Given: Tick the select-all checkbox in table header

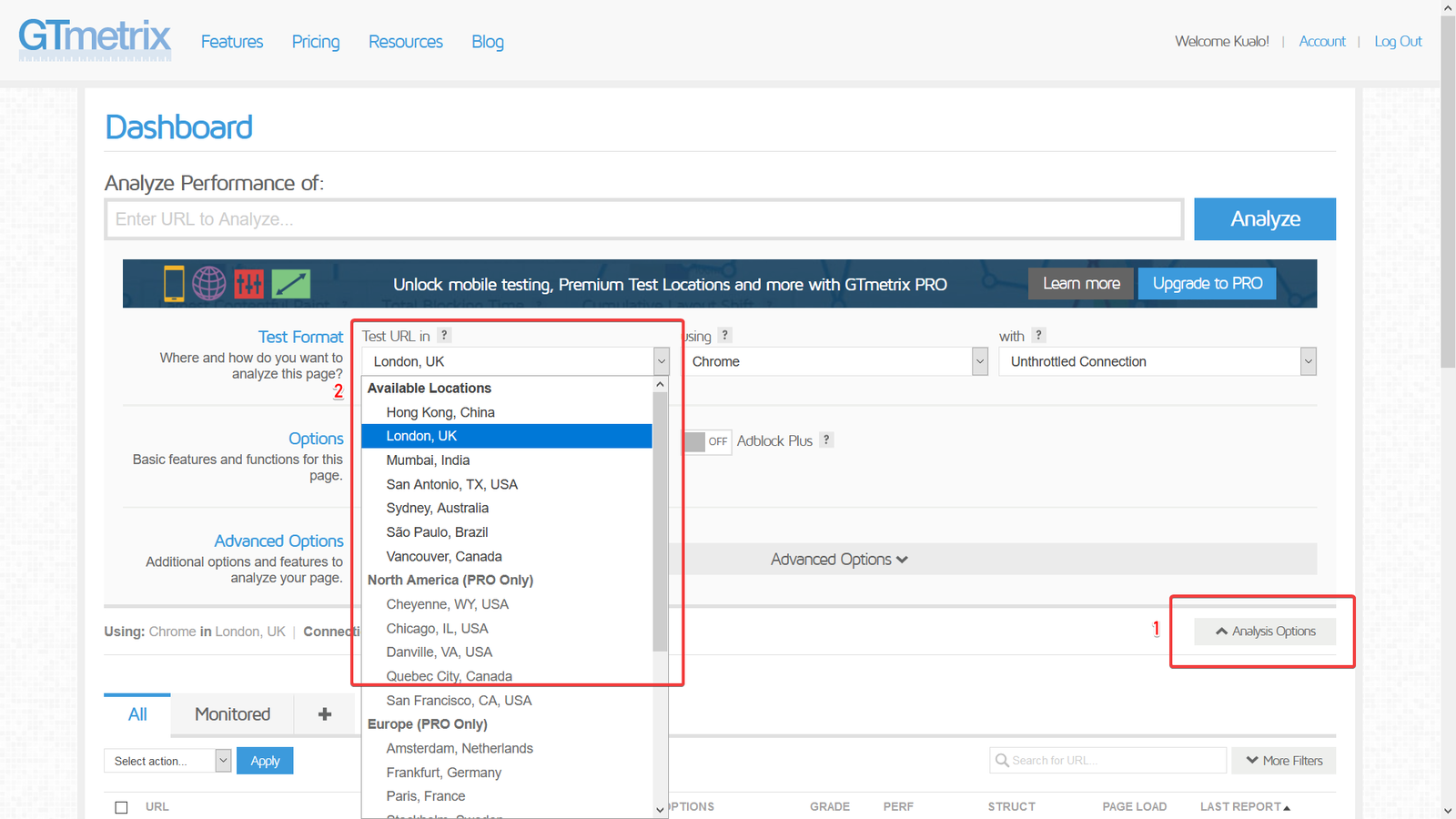Looking at the screenshot, I should point(121,807).
